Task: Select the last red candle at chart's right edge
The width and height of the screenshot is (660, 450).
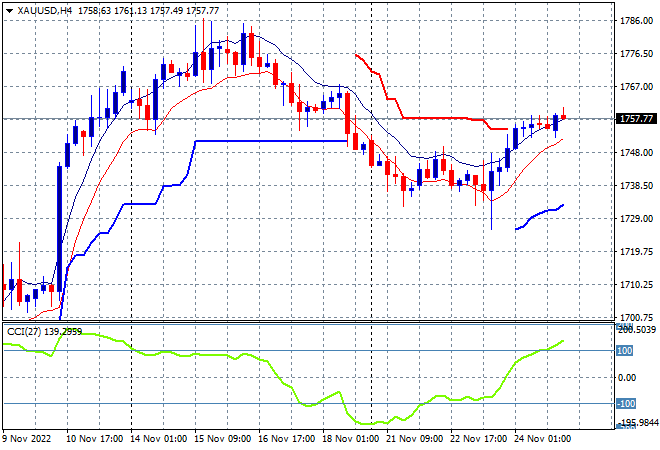Action: 564,117
